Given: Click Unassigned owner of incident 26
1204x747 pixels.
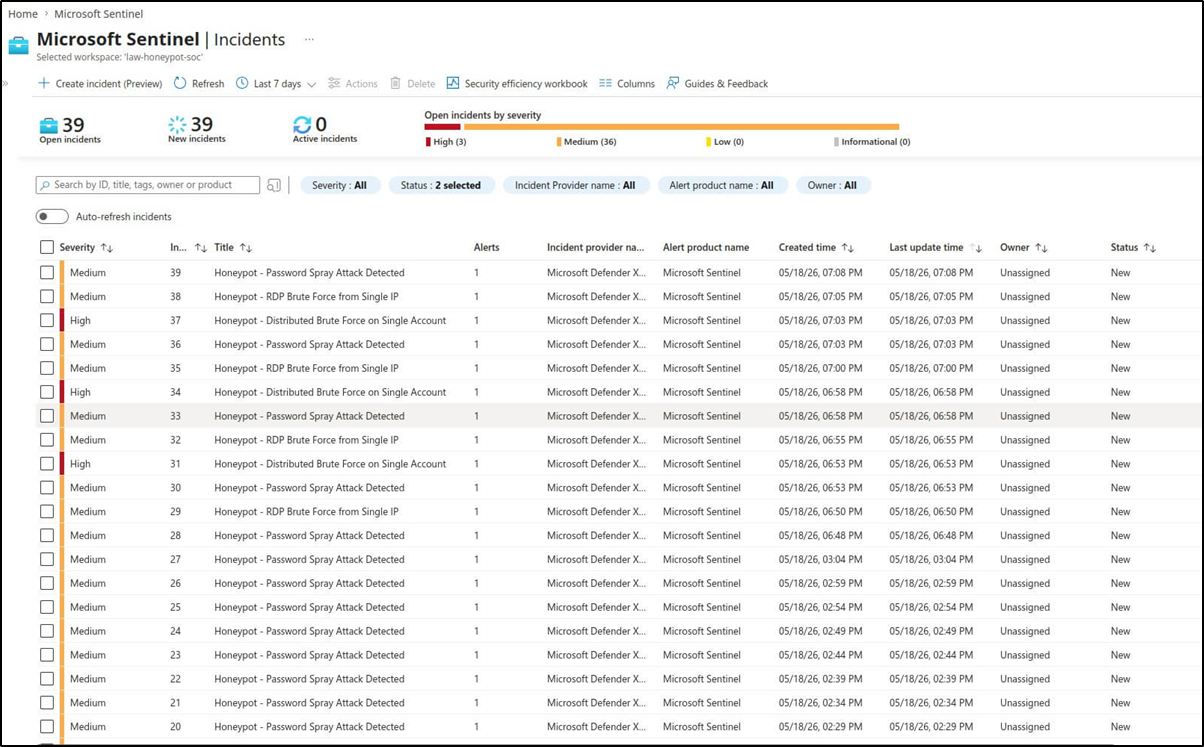Looking at the screenshot, I should 1025,584.
